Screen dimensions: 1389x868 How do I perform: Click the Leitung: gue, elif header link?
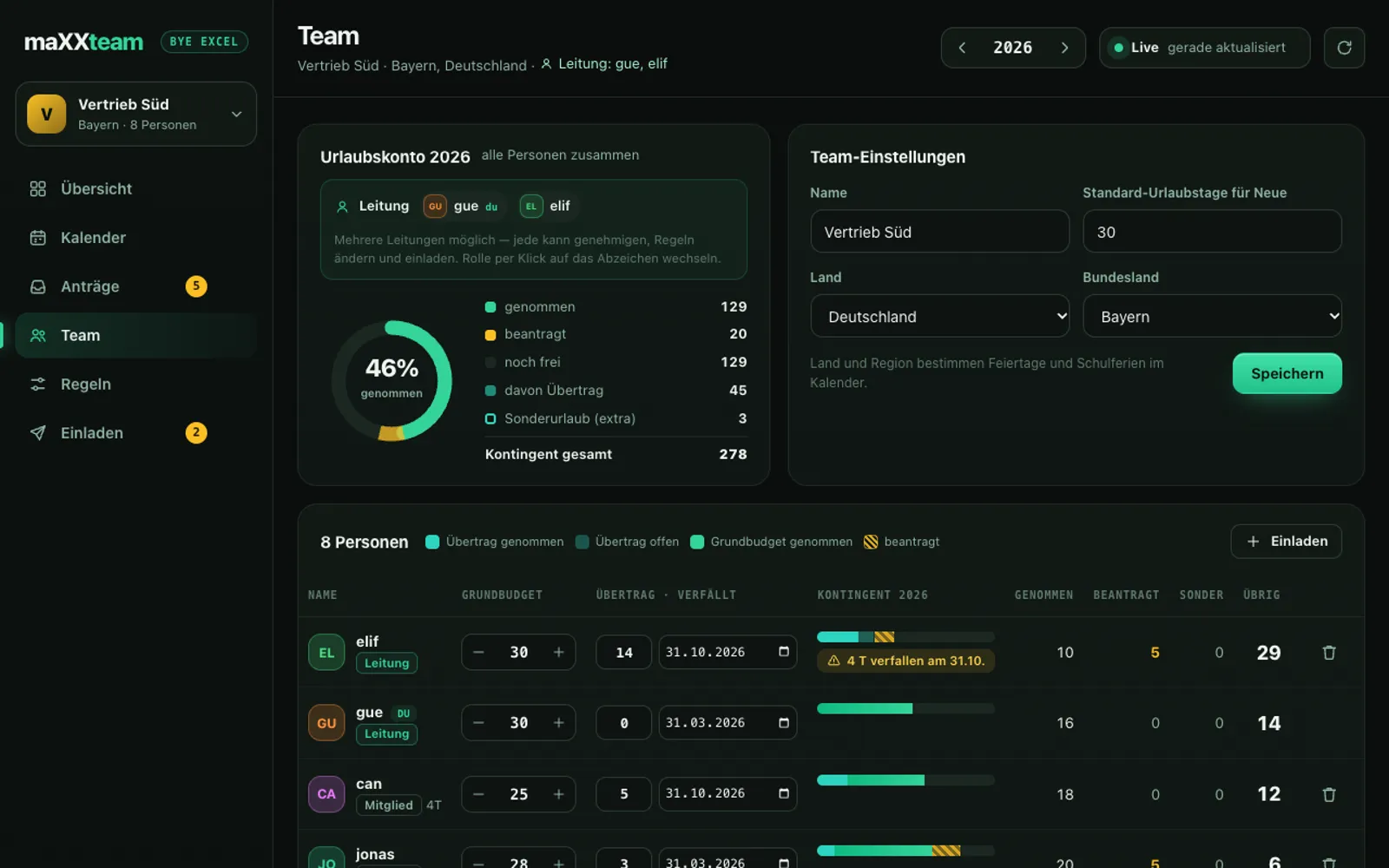tap(604, 64)
